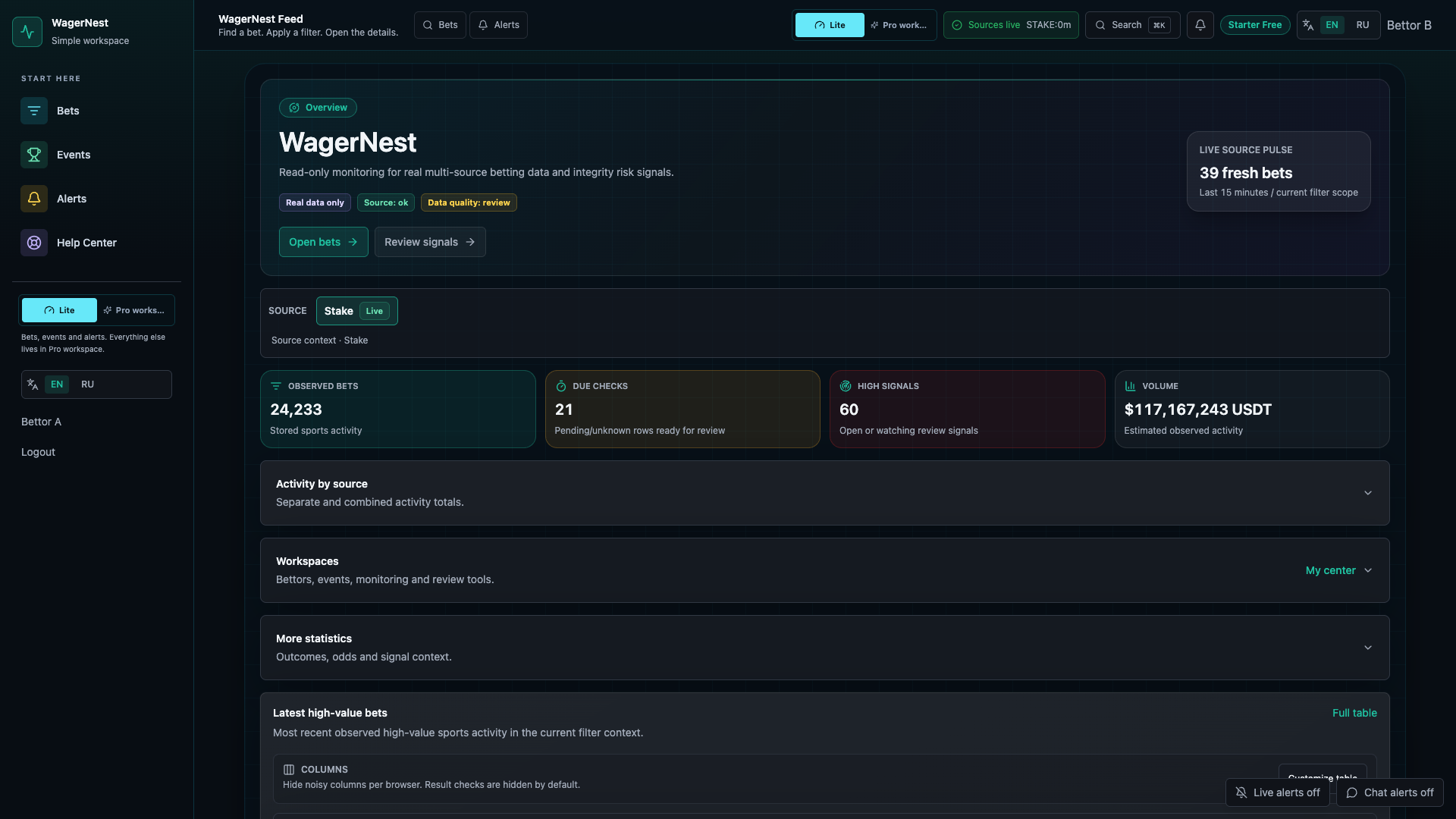Click the translate icon in top header
Screen dimensions: 1456x819
tap(1308, 25)
